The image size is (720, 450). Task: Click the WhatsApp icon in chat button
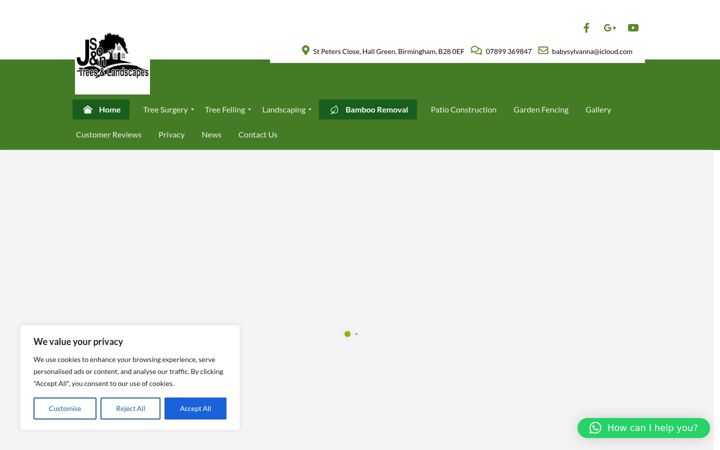[595, 428]
